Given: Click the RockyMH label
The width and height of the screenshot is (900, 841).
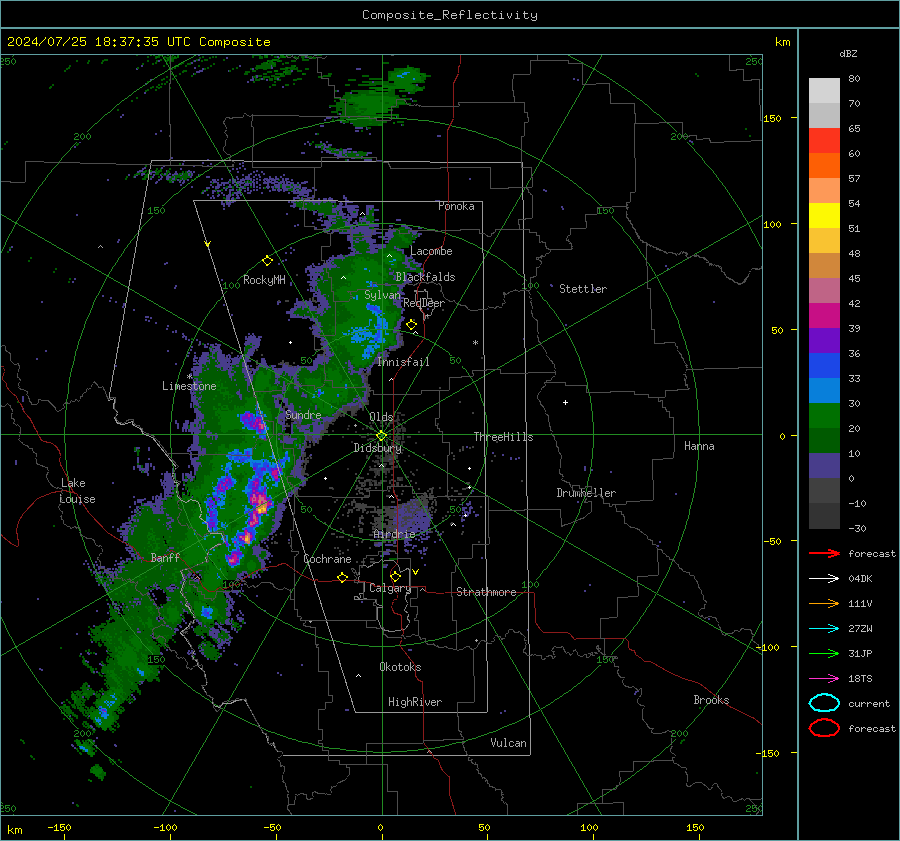Looking at the screenshot, I should point(264,280).
